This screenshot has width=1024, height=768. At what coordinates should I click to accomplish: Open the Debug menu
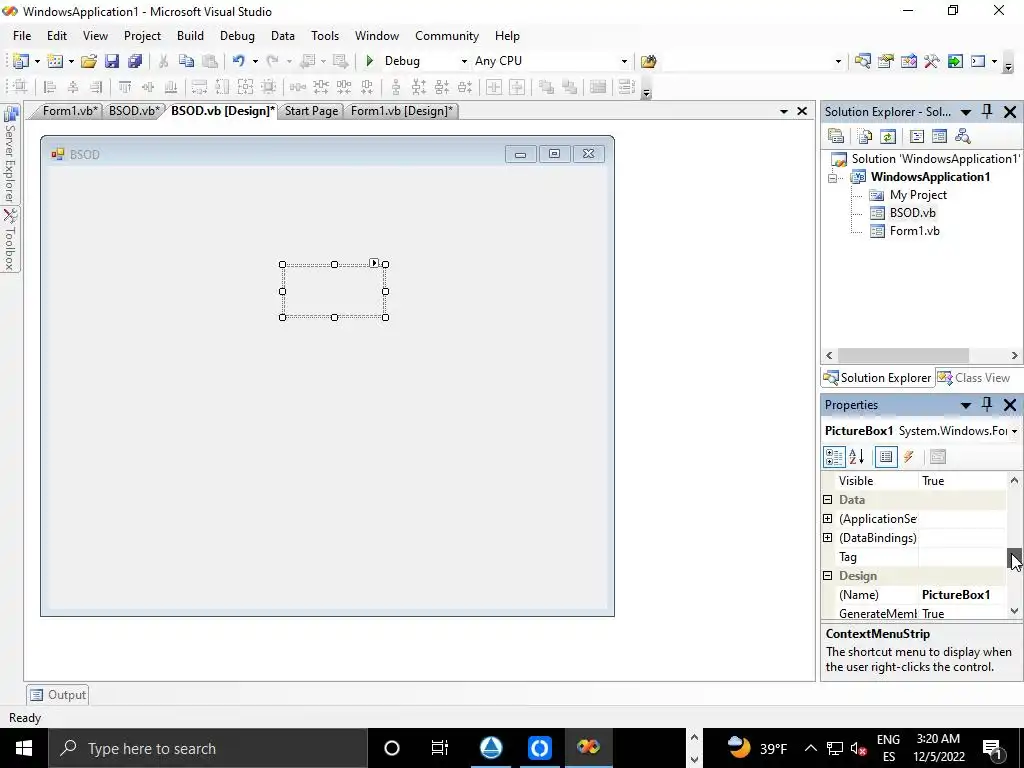pos(237,36)
